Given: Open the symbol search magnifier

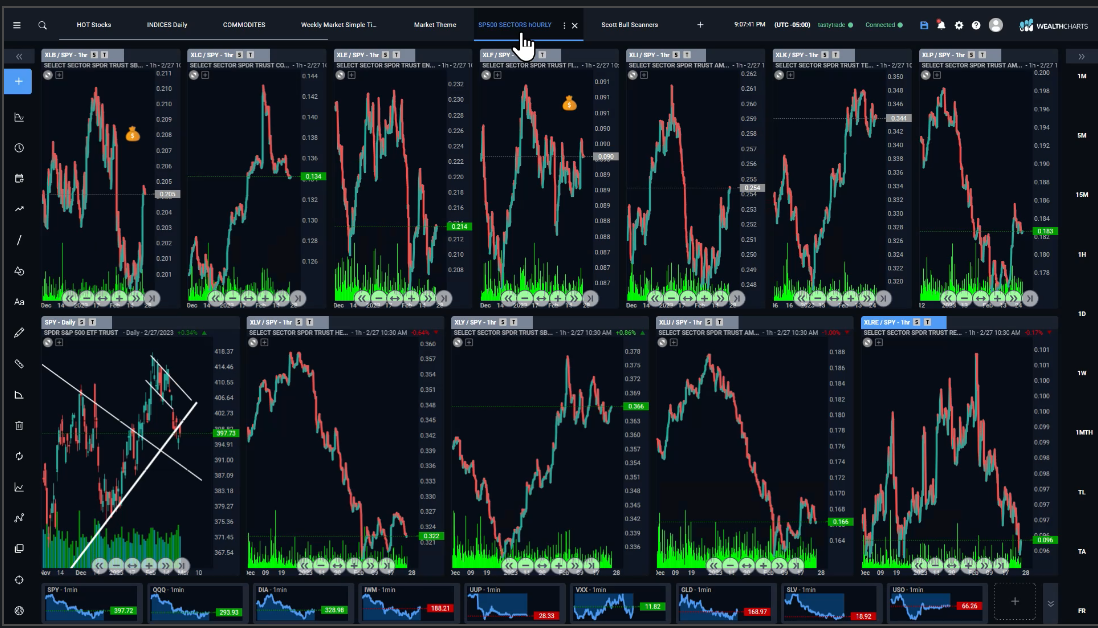Looking at the screenshot, I should point(43,25).
